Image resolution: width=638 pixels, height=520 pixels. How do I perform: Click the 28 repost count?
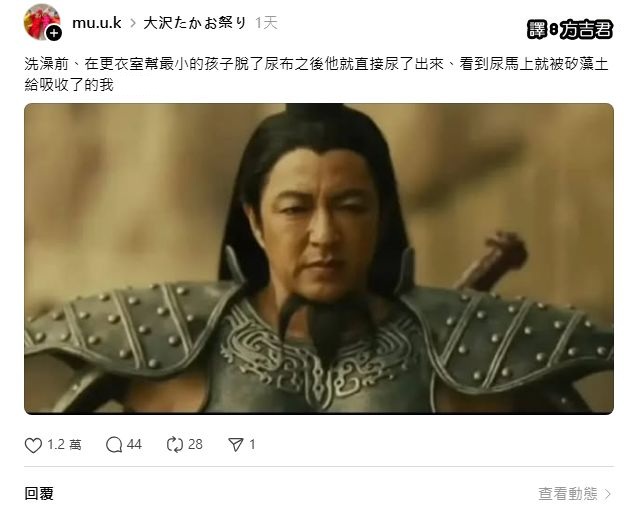[x=195, y=445]
